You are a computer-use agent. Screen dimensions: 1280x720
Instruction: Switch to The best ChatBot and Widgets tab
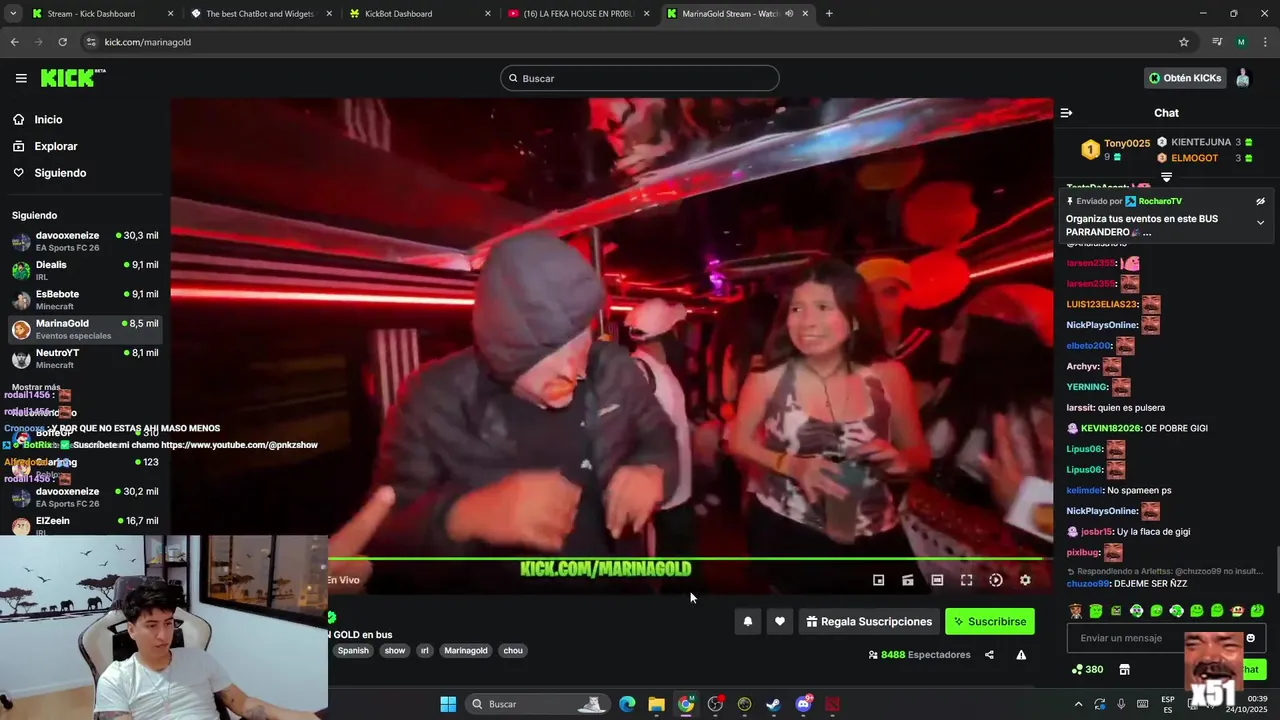(260, 14)
